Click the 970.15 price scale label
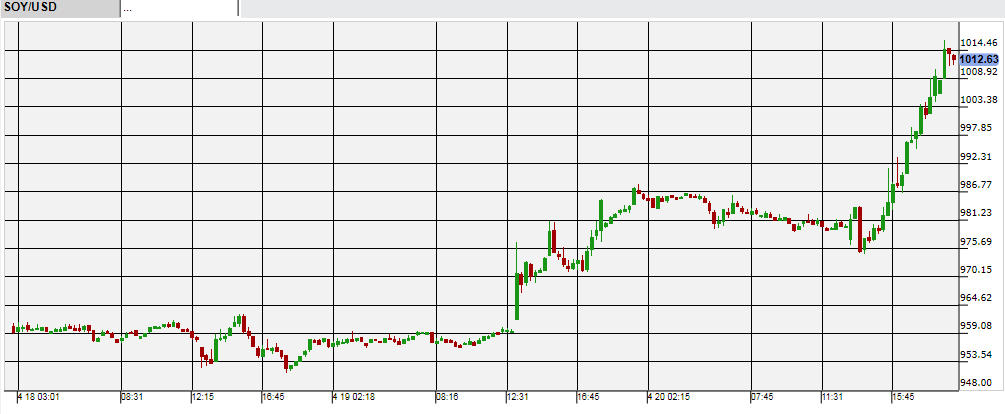This screenshot has height=414, width=1005. point(978,270)
